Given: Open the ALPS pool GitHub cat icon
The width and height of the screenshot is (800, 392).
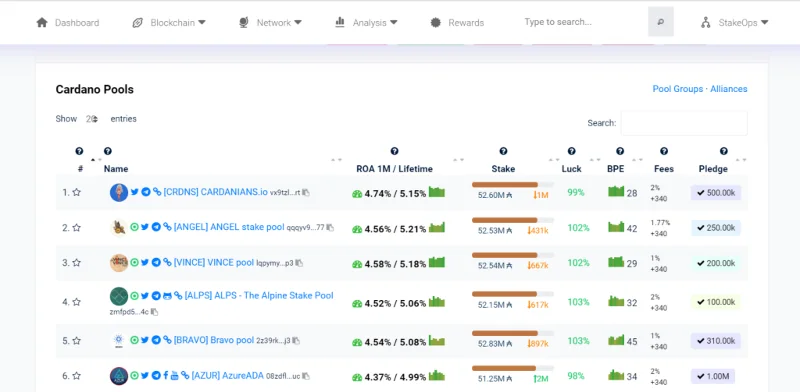Looking at the screenshot, I should 167,296.
